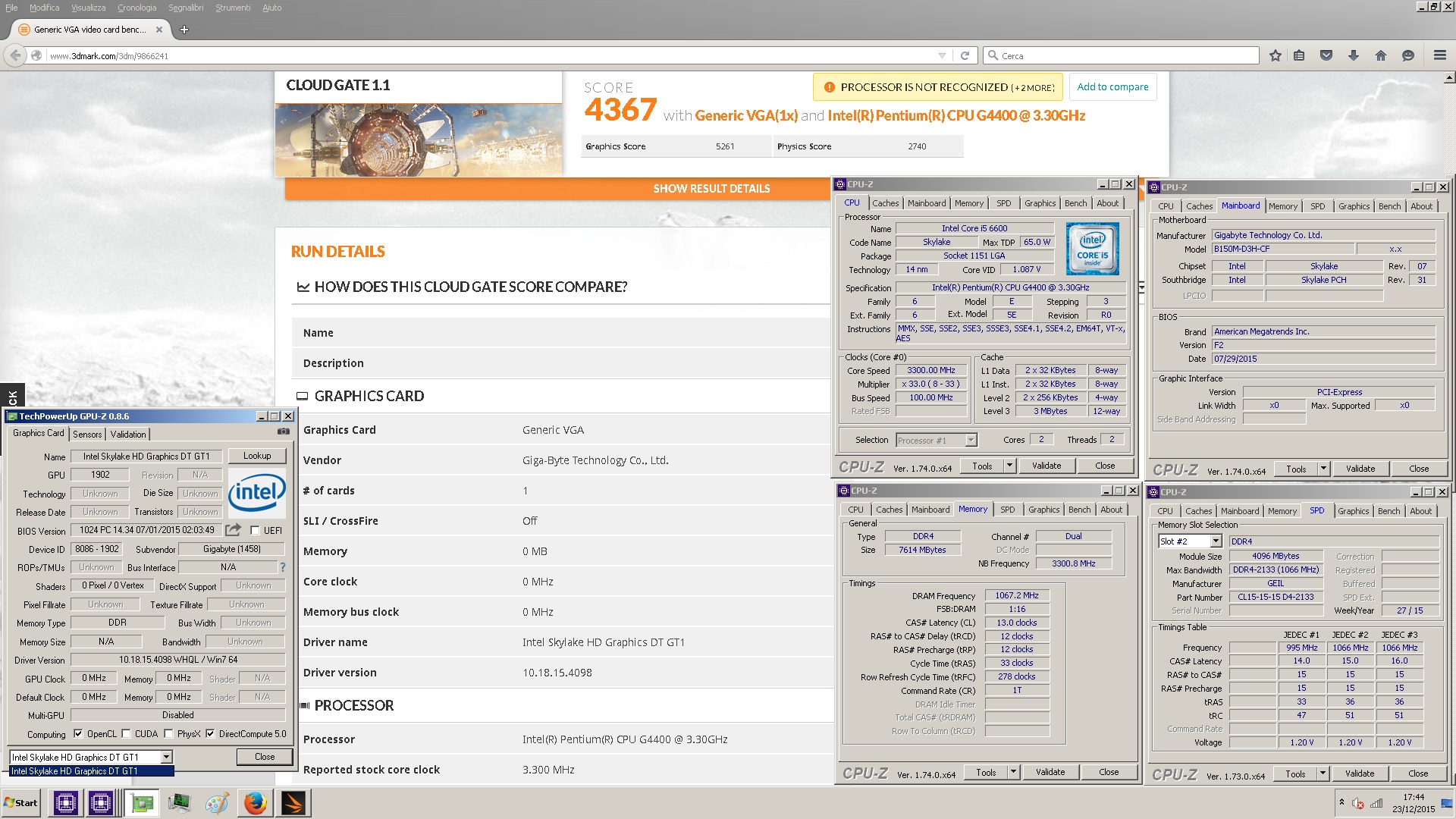Open the second CPU-Z taskbar icon
This screenshot has height=819, width=1456.
point(100,802)
